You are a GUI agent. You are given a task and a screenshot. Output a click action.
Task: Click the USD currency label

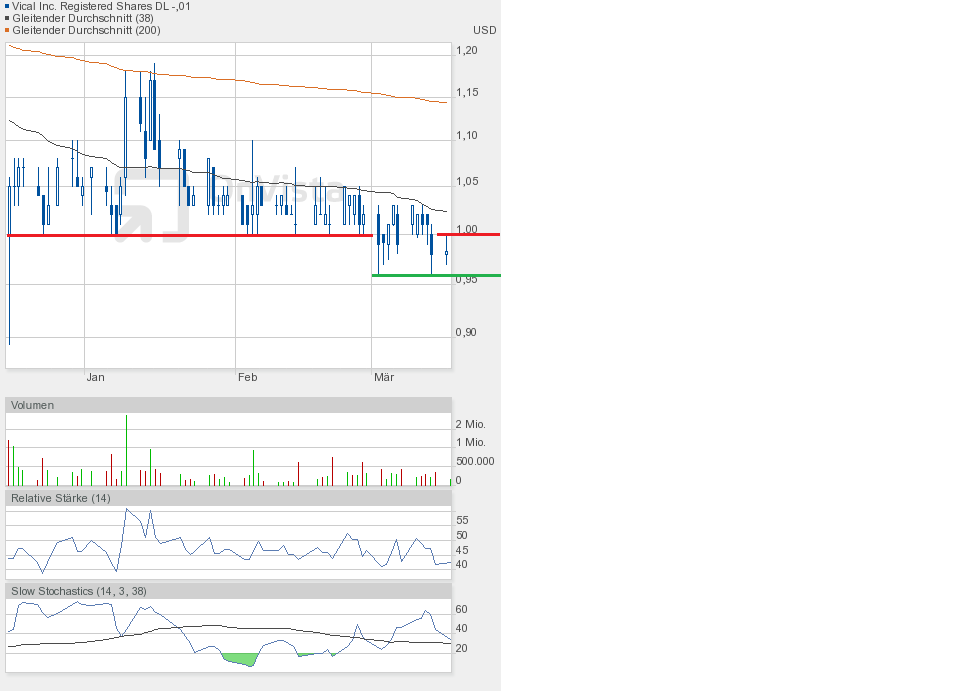(484, 30)
